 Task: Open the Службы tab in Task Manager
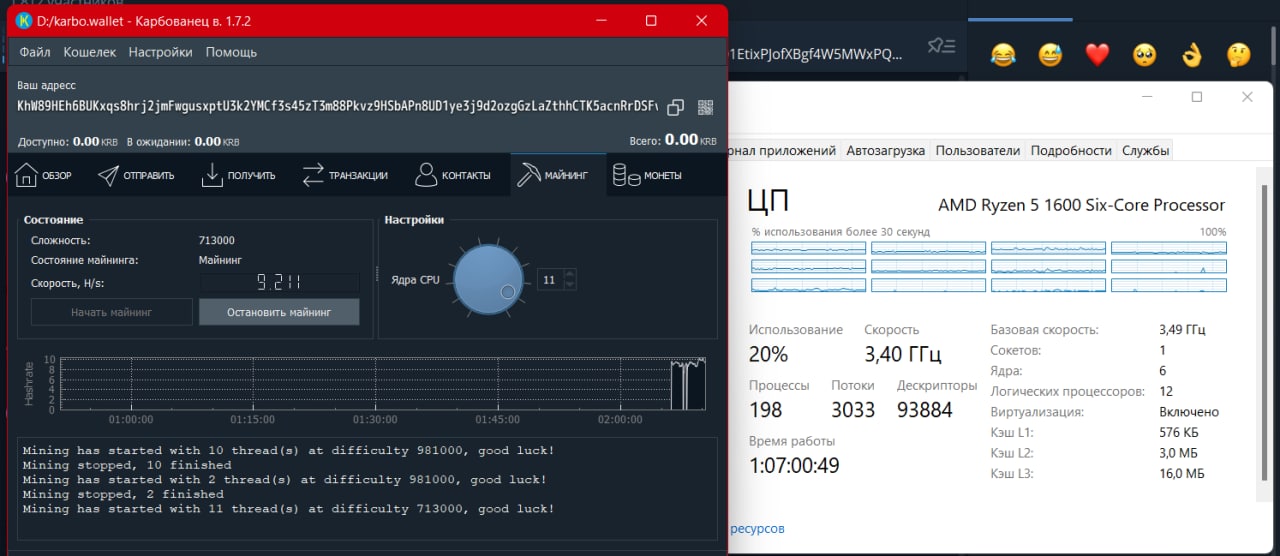(1145, 150)
